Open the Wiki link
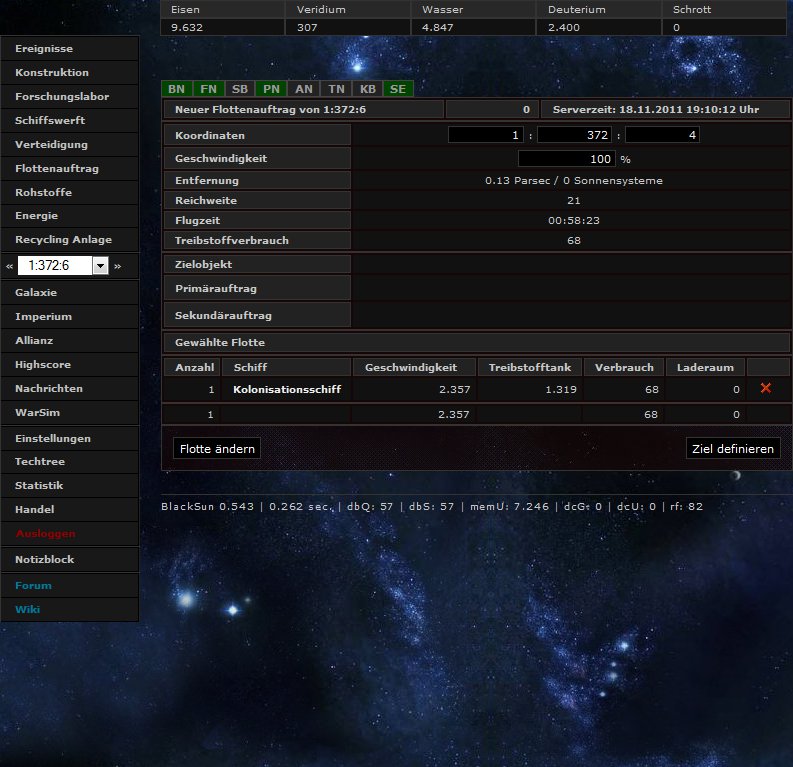Image resolution: width=793 pixels, height=767 pixels. [x=70, y=610]
